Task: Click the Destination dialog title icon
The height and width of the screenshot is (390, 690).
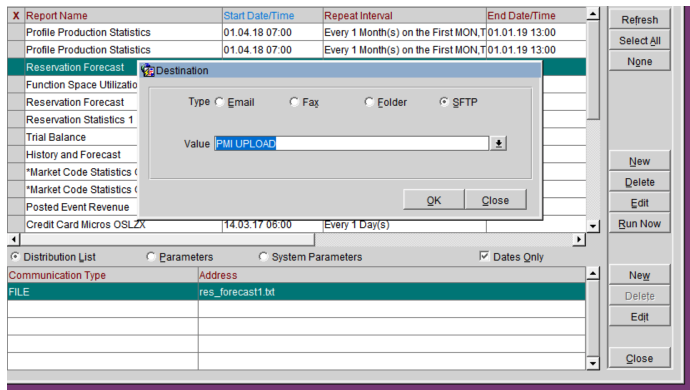Action: [148, 70]
